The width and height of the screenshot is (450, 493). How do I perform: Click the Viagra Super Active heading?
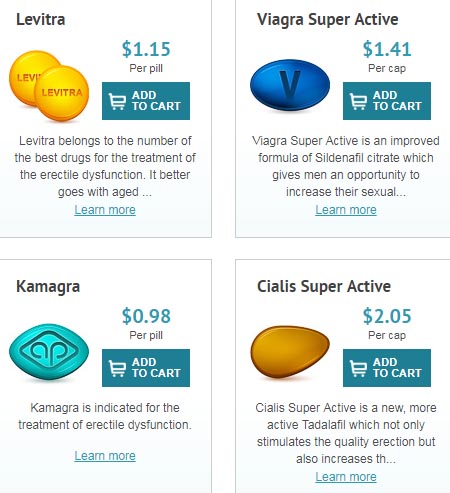328,20
